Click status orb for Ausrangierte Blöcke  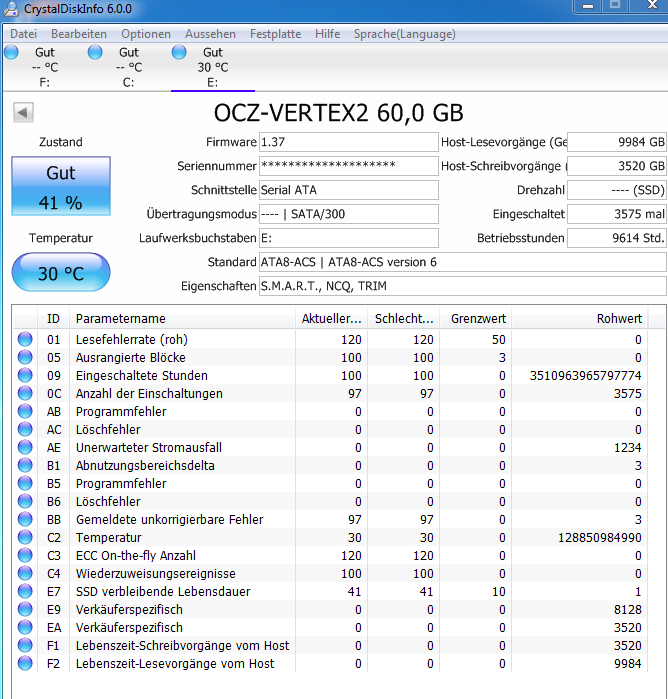pyautogui.click(x=25, y=357)
